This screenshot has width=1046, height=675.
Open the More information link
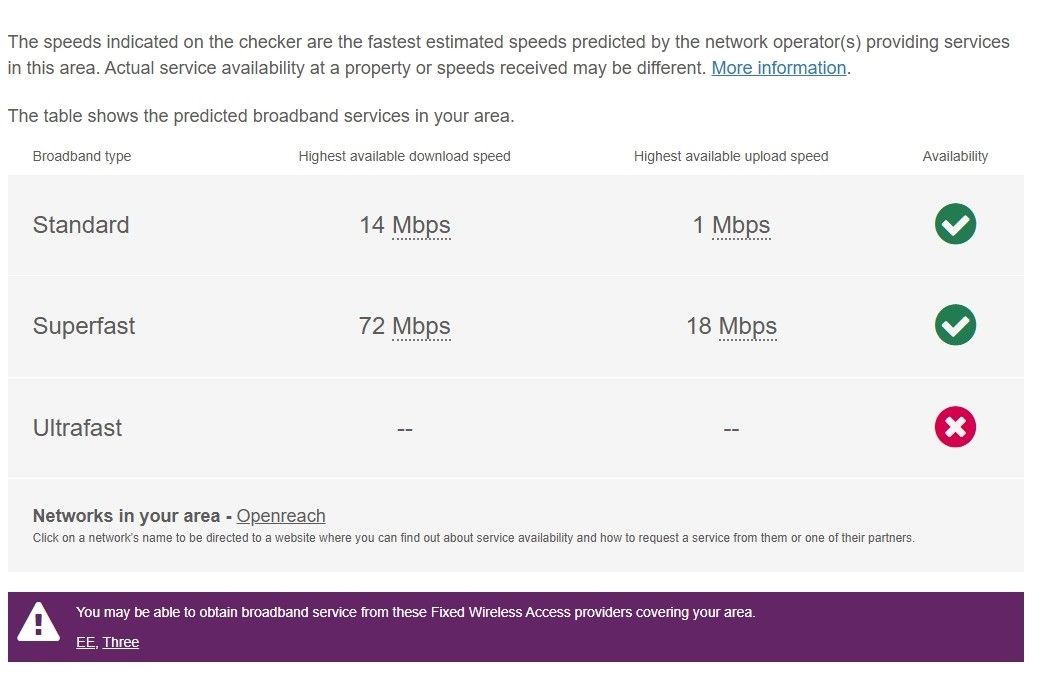pos(778,68)
